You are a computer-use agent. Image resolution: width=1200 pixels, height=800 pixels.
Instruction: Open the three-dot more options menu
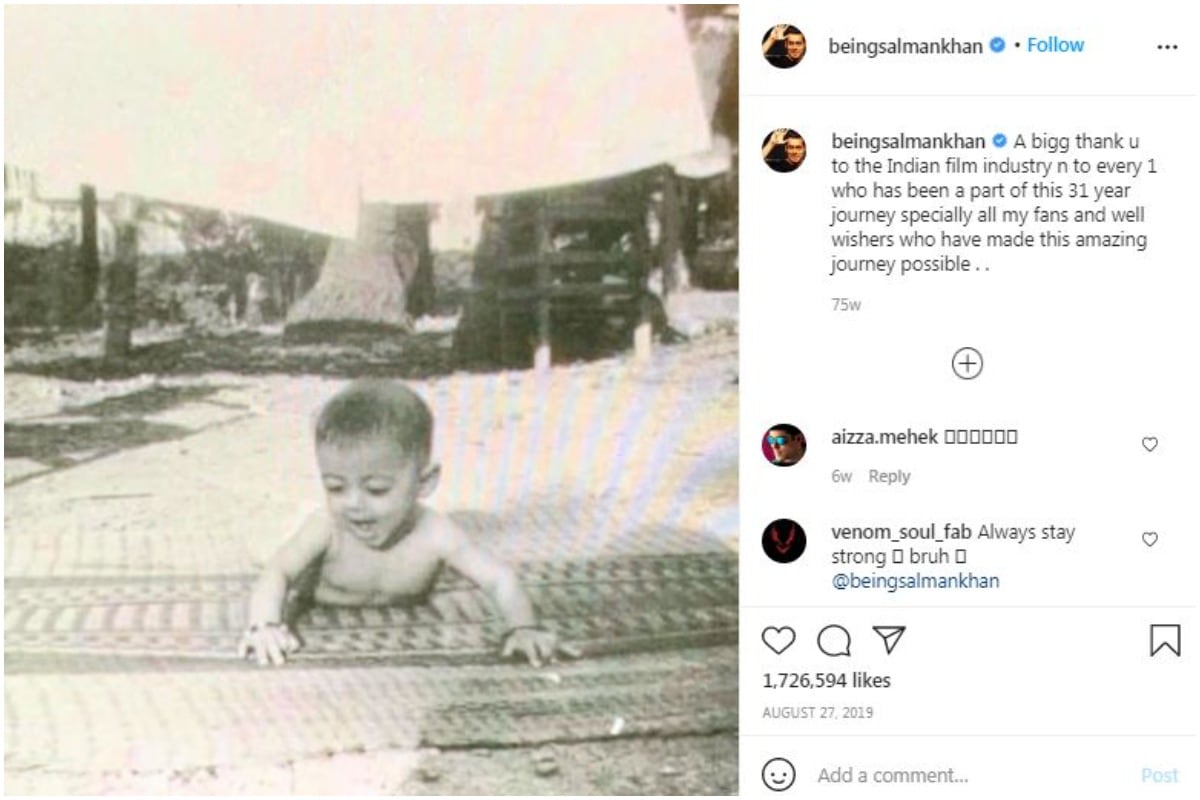1167,47
